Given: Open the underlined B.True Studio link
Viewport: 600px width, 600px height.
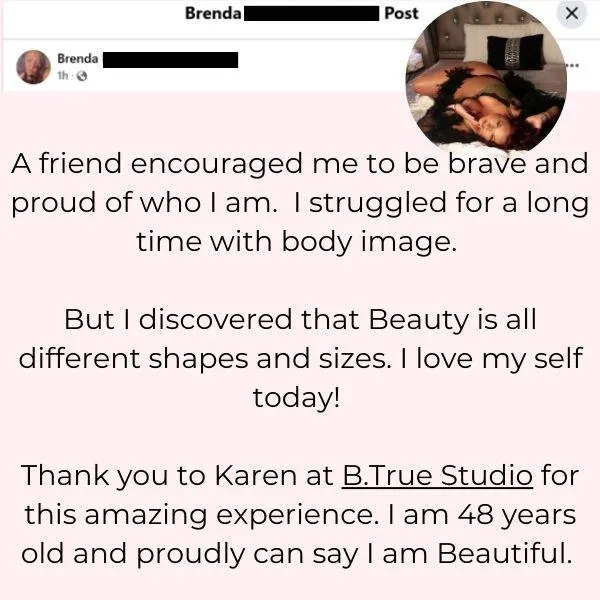Looking at the screenshot, I should tap(437, 475).
